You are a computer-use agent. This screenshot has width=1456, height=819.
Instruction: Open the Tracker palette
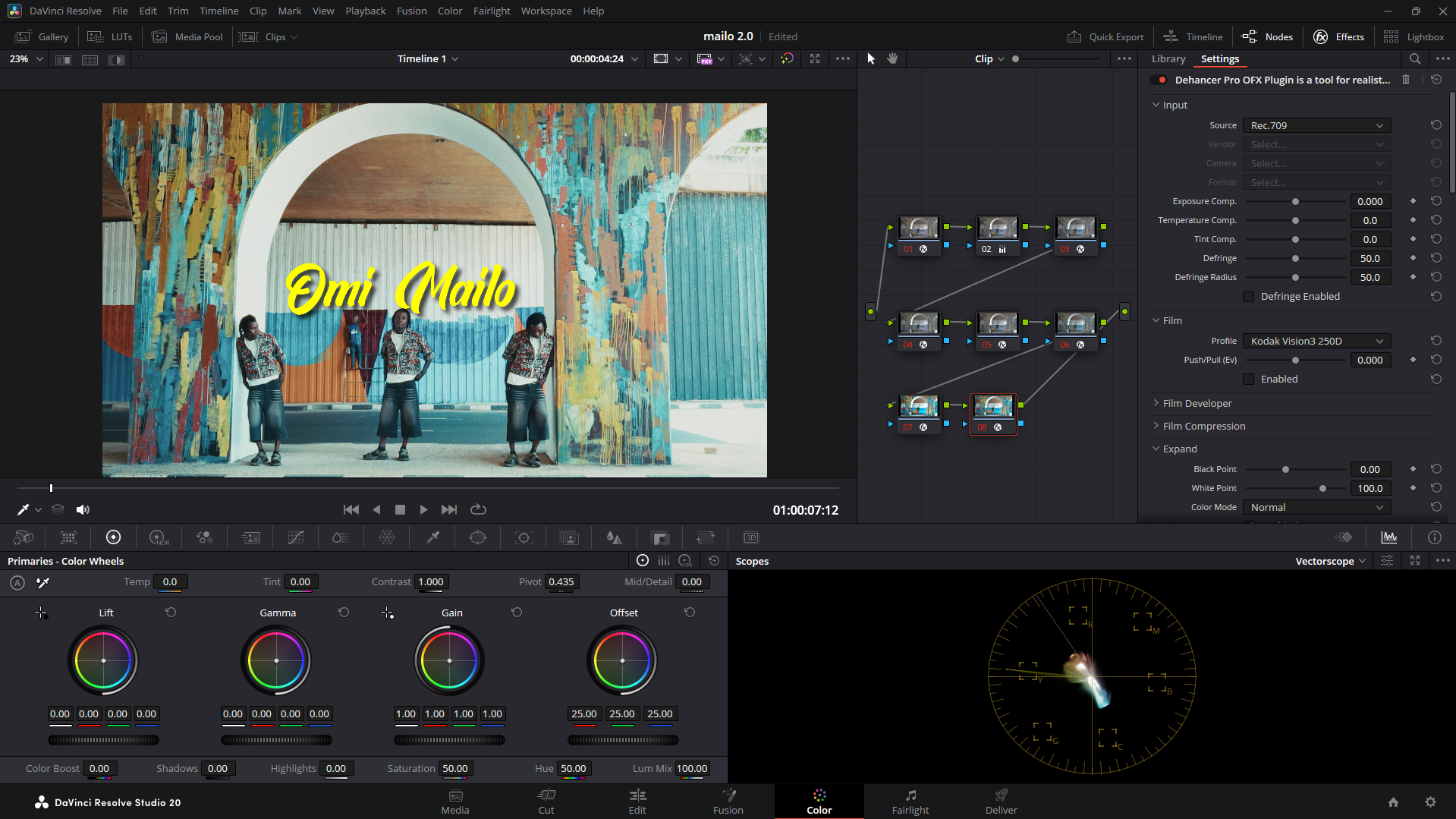pos(524,537)
